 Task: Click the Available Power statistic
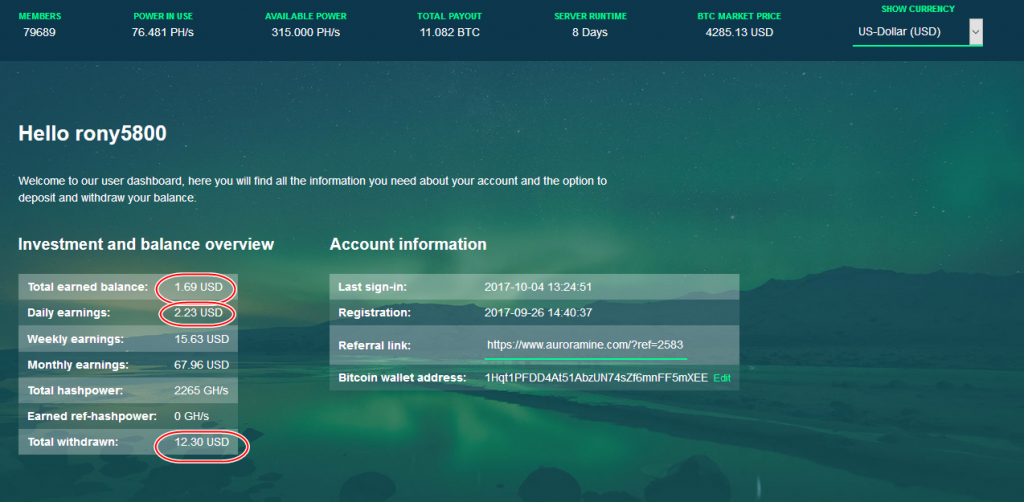click(x=305, y=32)
